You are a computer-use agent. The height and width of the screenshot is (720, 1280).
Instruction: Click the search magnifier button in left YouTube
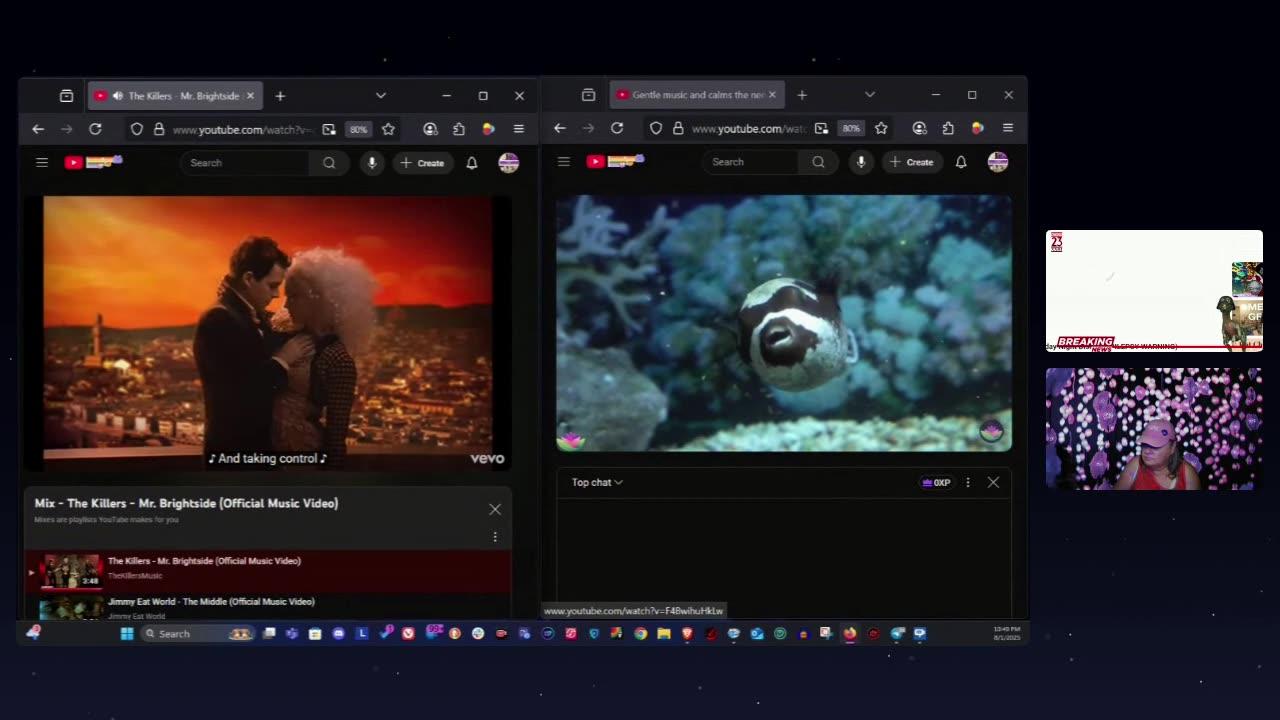[x=329, y=163]
